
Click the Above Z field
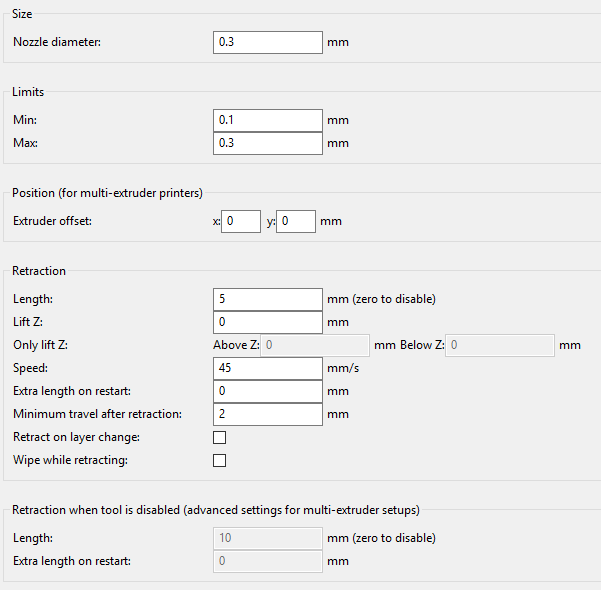pos(315,345)
